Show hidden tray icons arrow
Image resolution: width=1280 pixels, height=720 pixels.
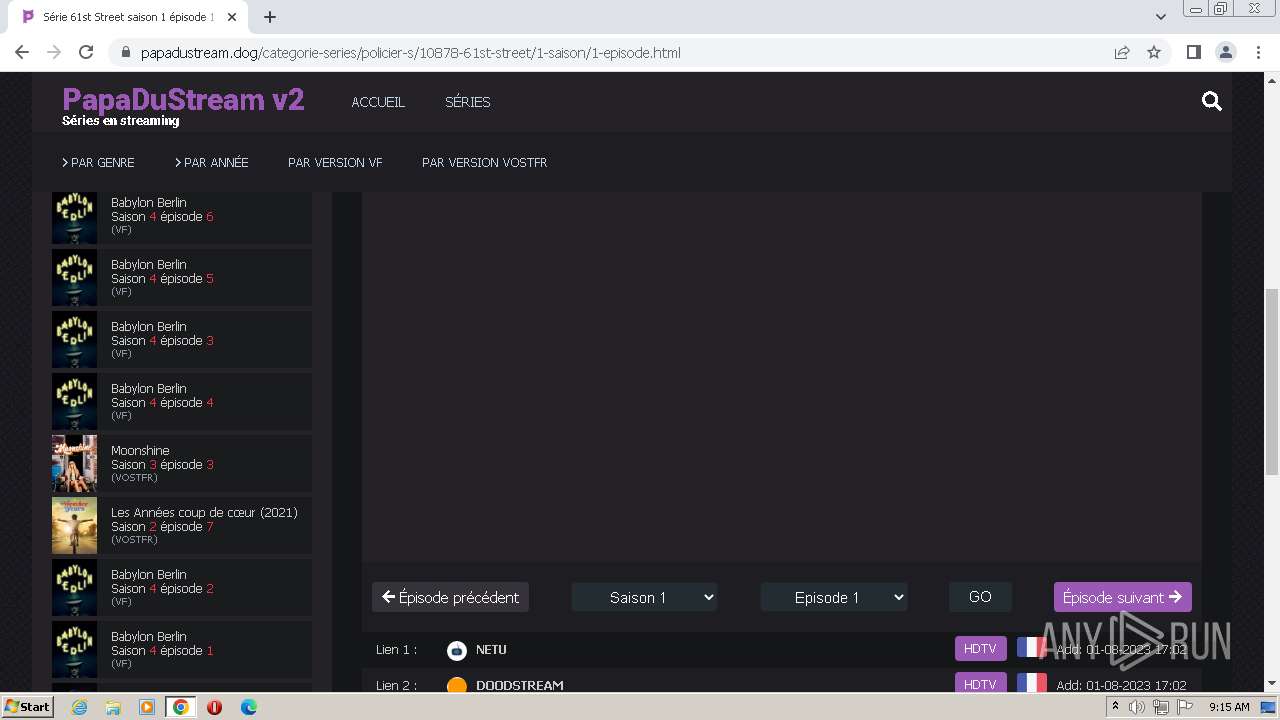pos(1115,706)
